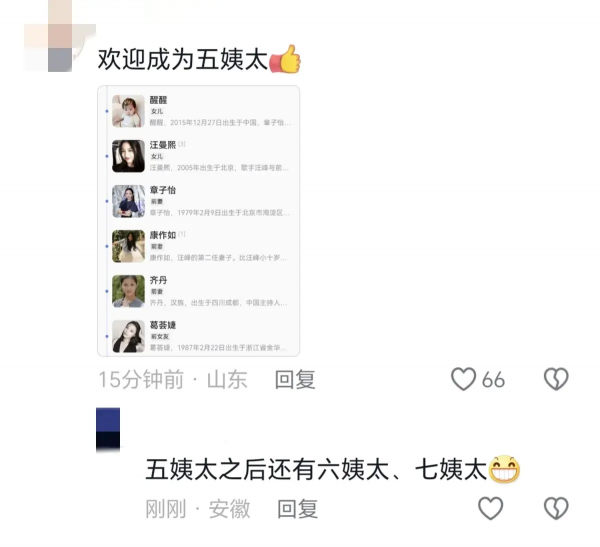The height and width of the screenshot is (547, 600).
Task: Open the attached relationship list image
Action: (199, 221)
